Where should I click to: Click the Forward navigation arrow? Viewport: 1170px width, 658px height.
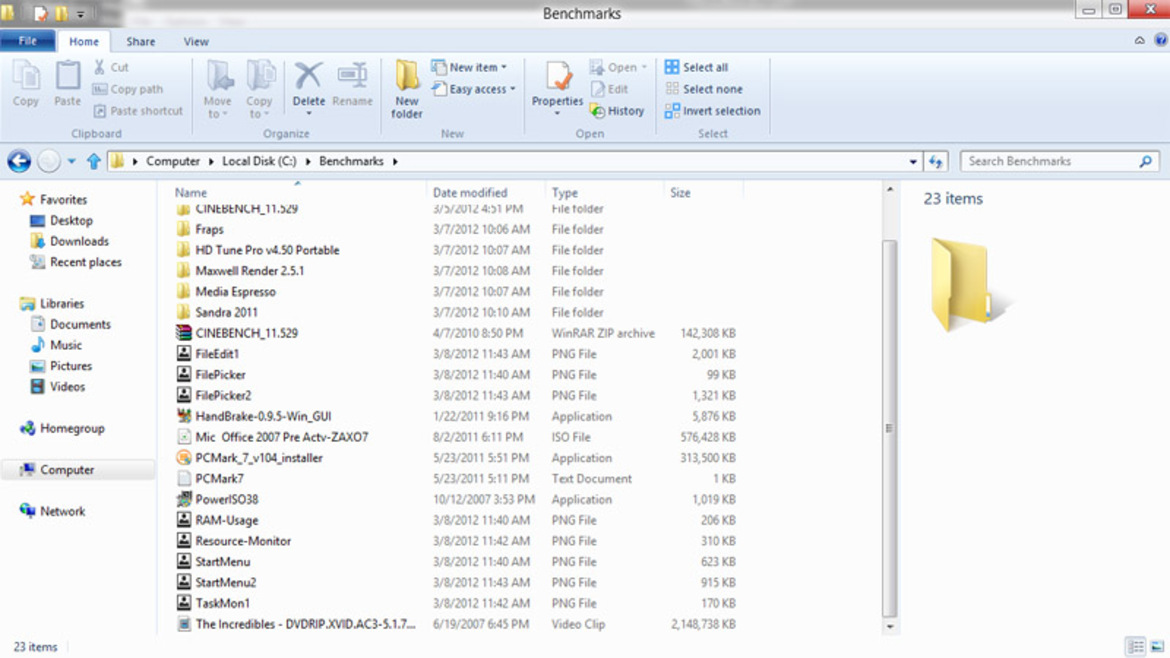[49, 161]
